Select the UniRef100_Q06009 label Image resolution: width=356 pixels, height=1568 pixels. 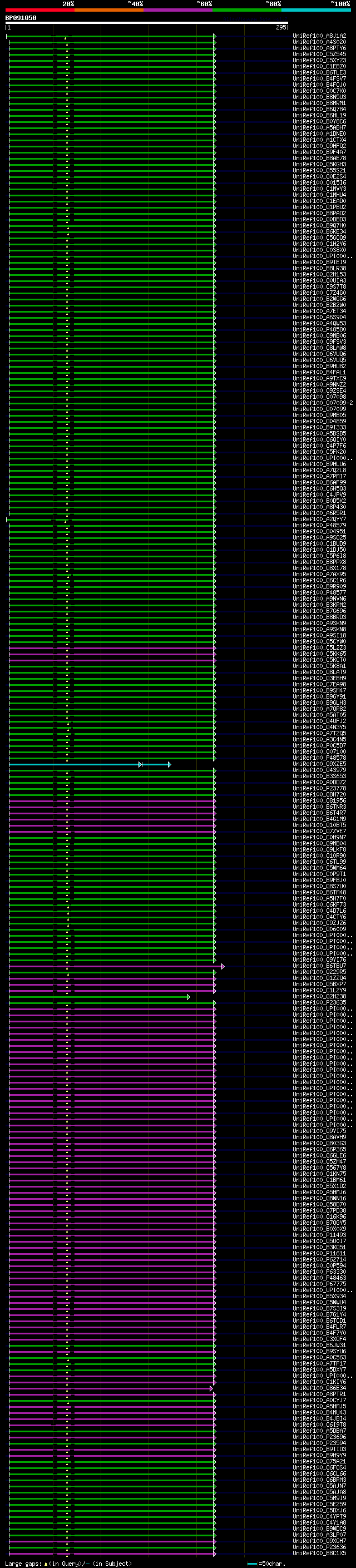pyautogui.click(x=319, y=929)
